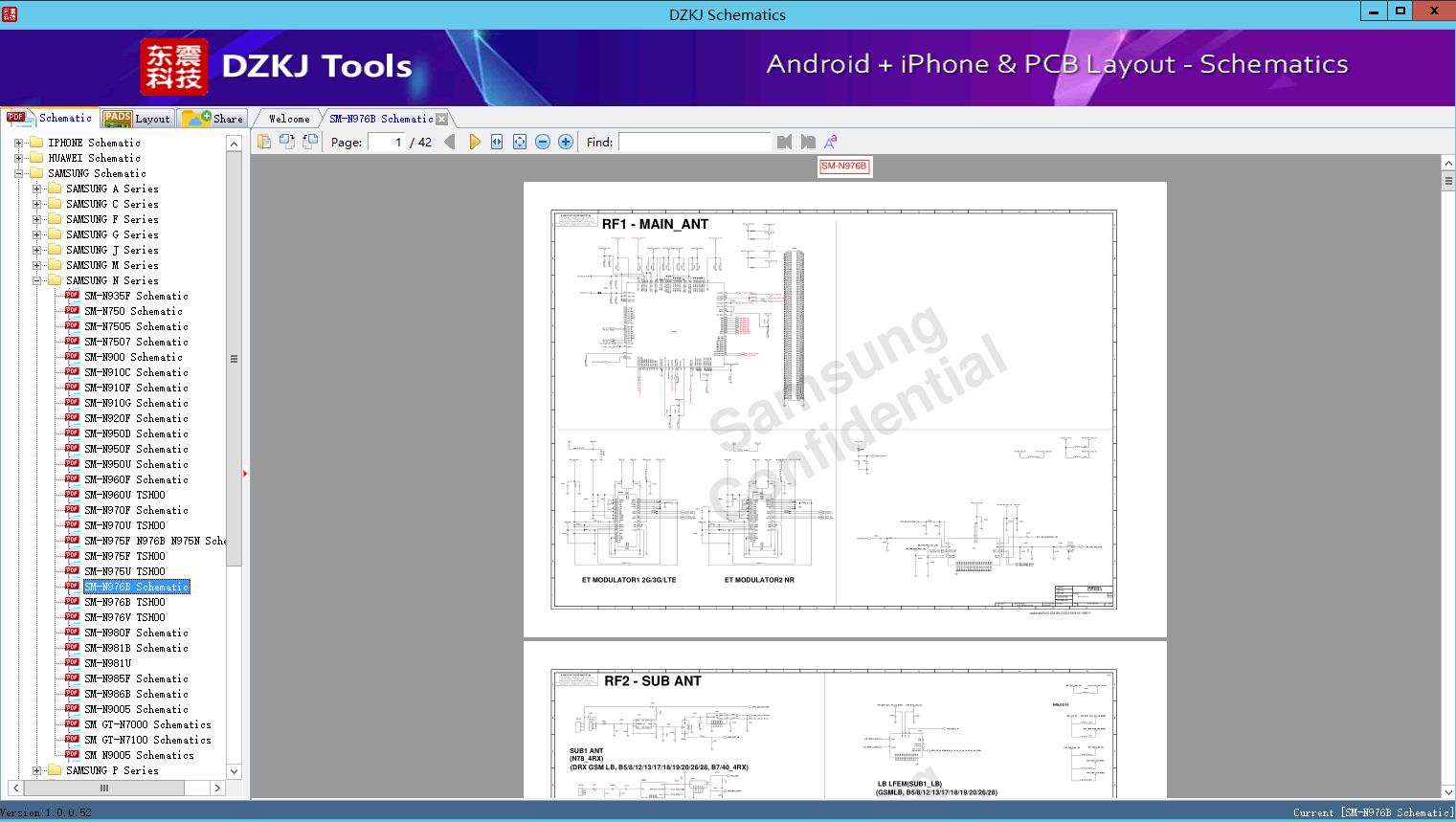The width and height of the screenshot is (1456, 822).
Task: Click the sidebar collapse red arrow handle
Action: pos(245,474)
